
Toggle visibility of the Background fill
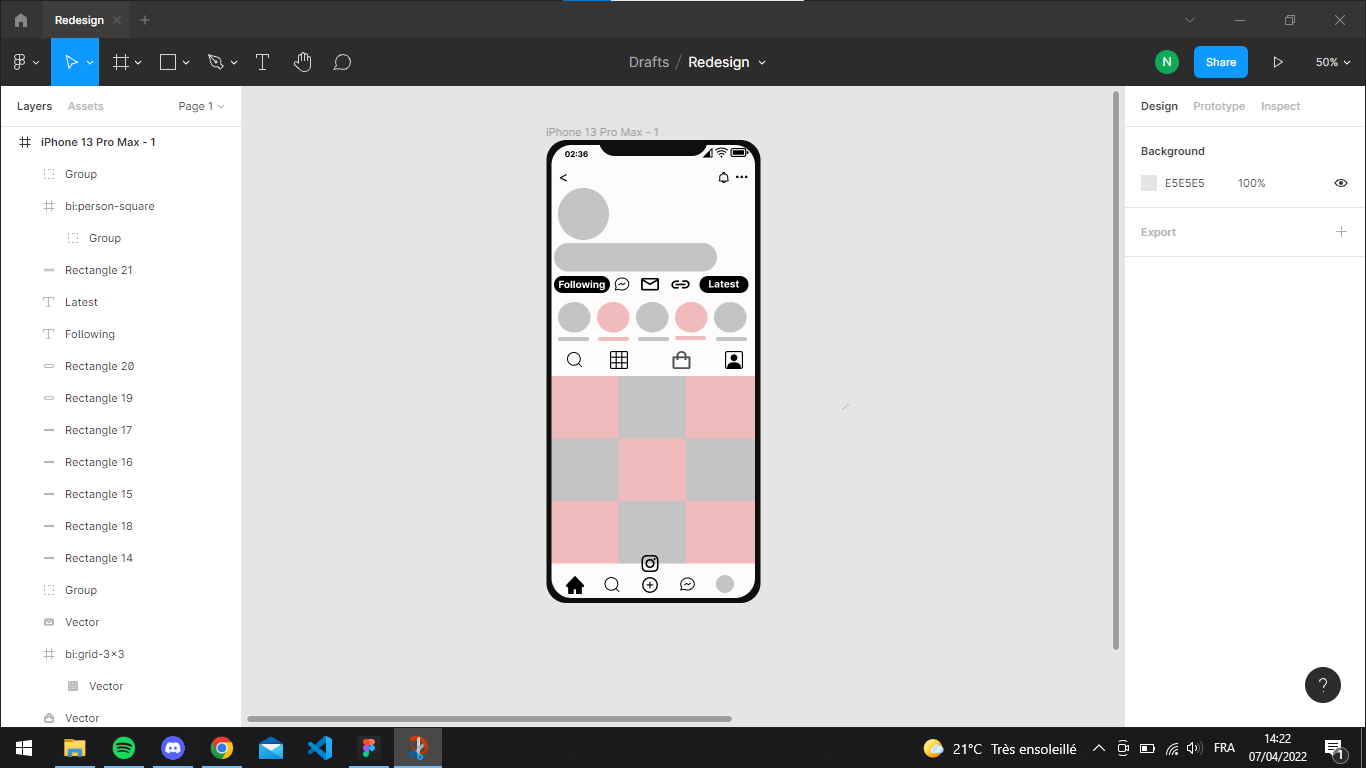coord(1341,183)
